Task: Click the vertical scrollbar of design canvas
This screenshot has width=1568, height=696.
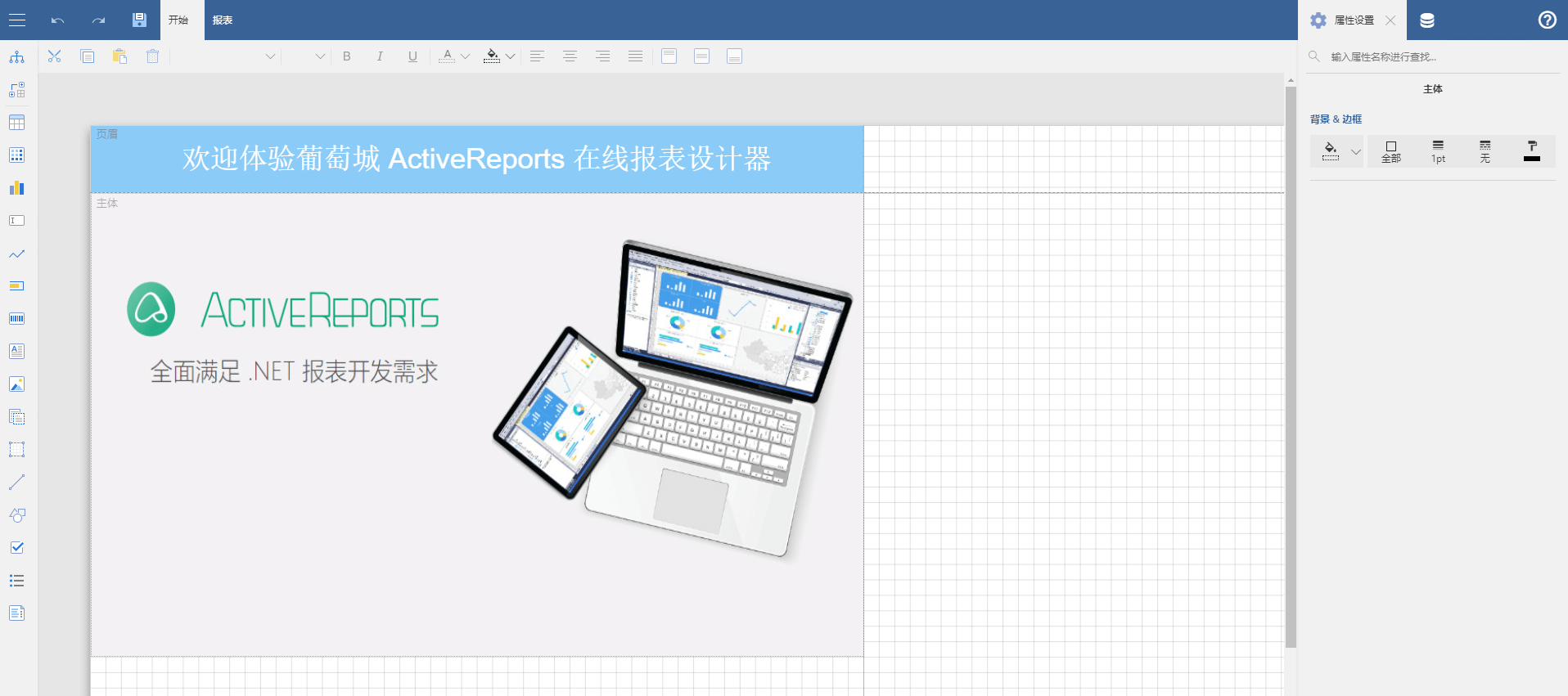Action: [x=1291, y=366]
